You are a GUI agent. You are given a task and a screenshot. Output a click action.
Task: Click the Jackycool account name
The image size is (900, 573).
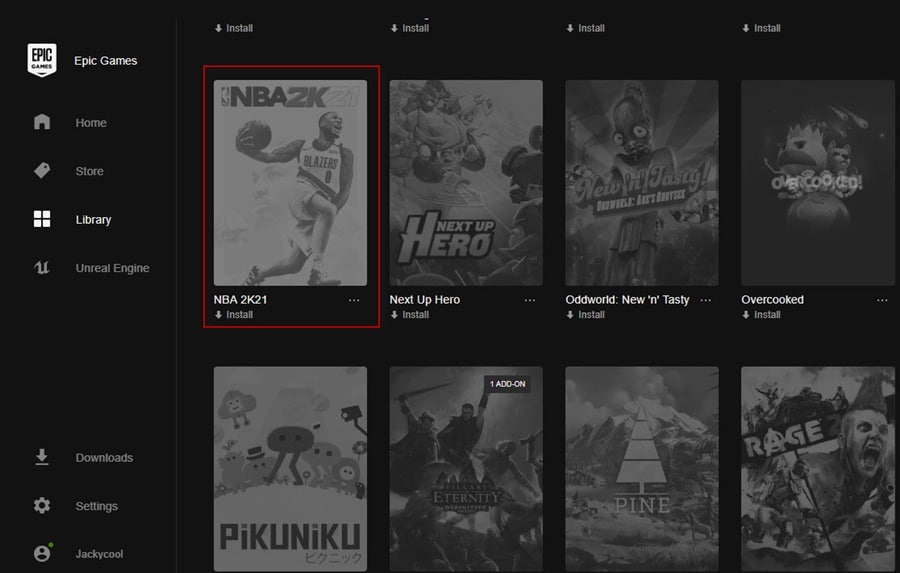99,554
